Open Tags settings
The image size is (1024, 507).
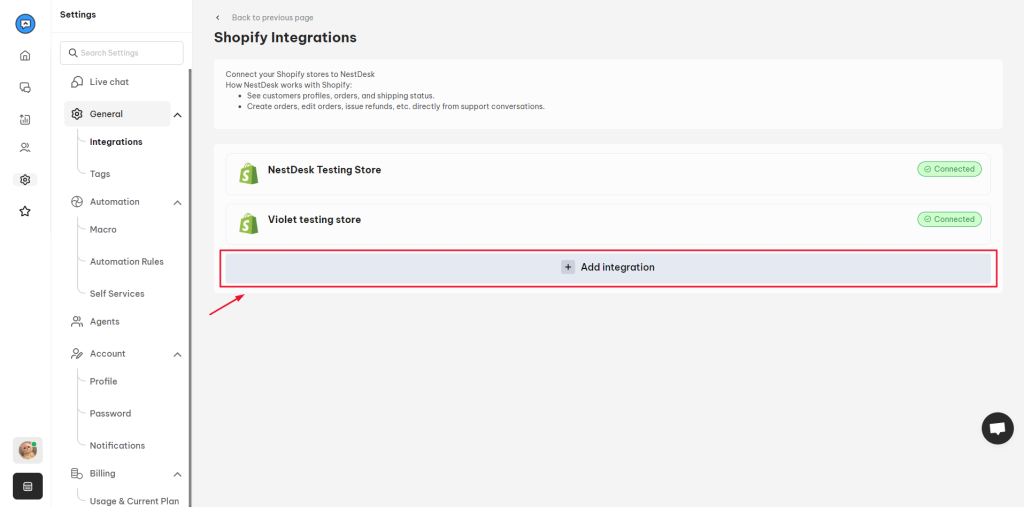click(100, 174)
